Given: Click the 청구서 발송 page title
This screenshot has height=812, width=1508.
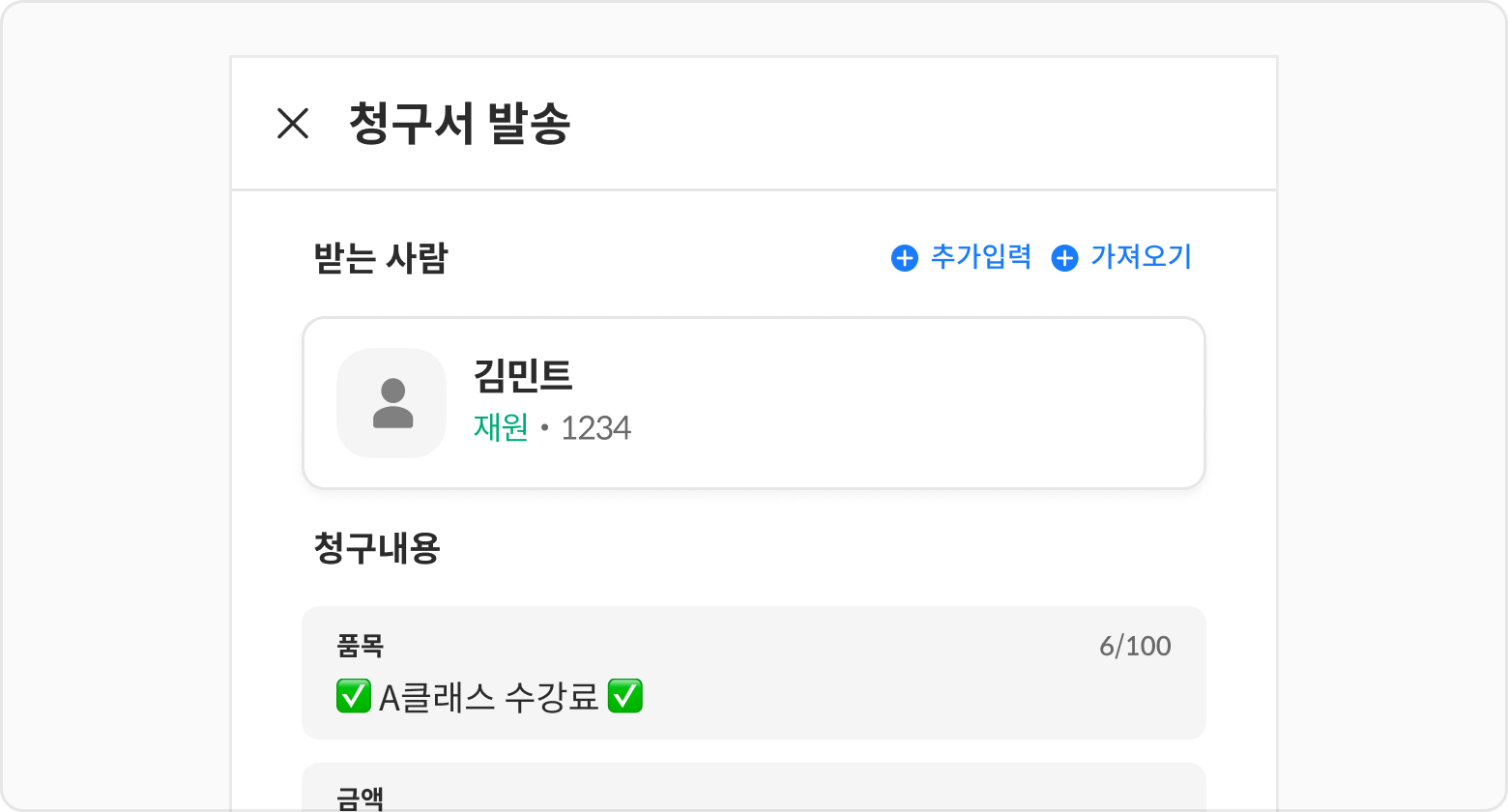Looking at the screenshot, I should (x=459, y=124).
